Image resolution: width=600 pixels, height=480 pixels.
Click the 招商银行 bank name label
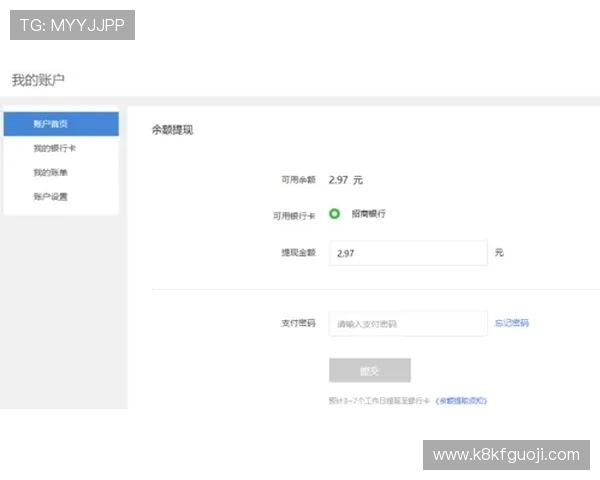coord(368,214)
